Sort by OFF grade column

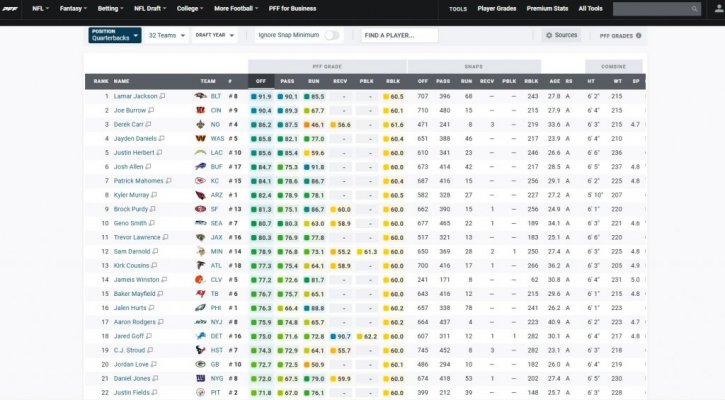pos(261,81)
